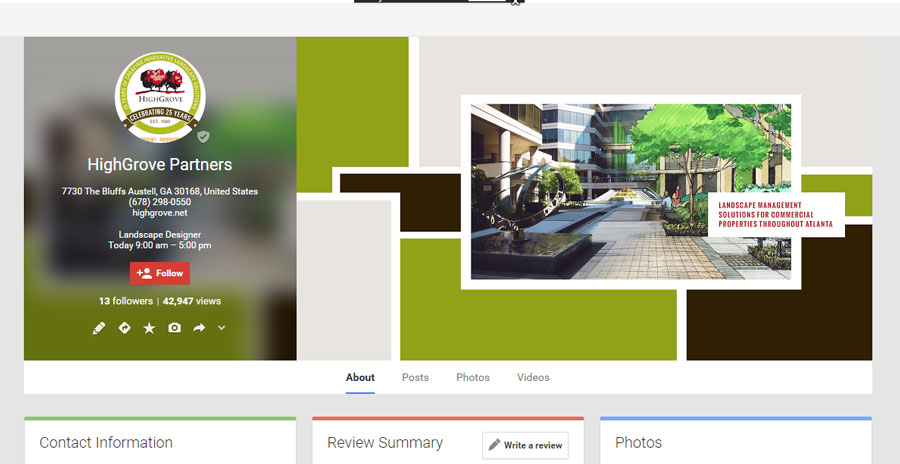Click the Landscape Designer category text
This screenshot has width=900, height=464.
click(160, 234)
